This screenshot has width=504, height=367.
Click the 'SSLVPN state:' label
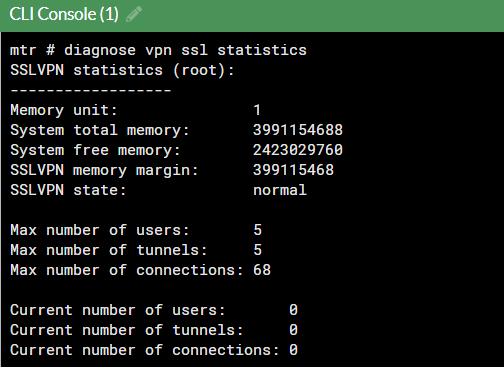[68, 190]
